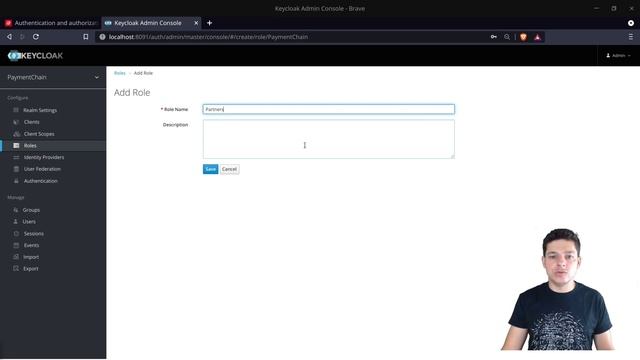The image size is (640, 360).
Task: Open User Federation menu item
Action: click(x=42, y=169)
